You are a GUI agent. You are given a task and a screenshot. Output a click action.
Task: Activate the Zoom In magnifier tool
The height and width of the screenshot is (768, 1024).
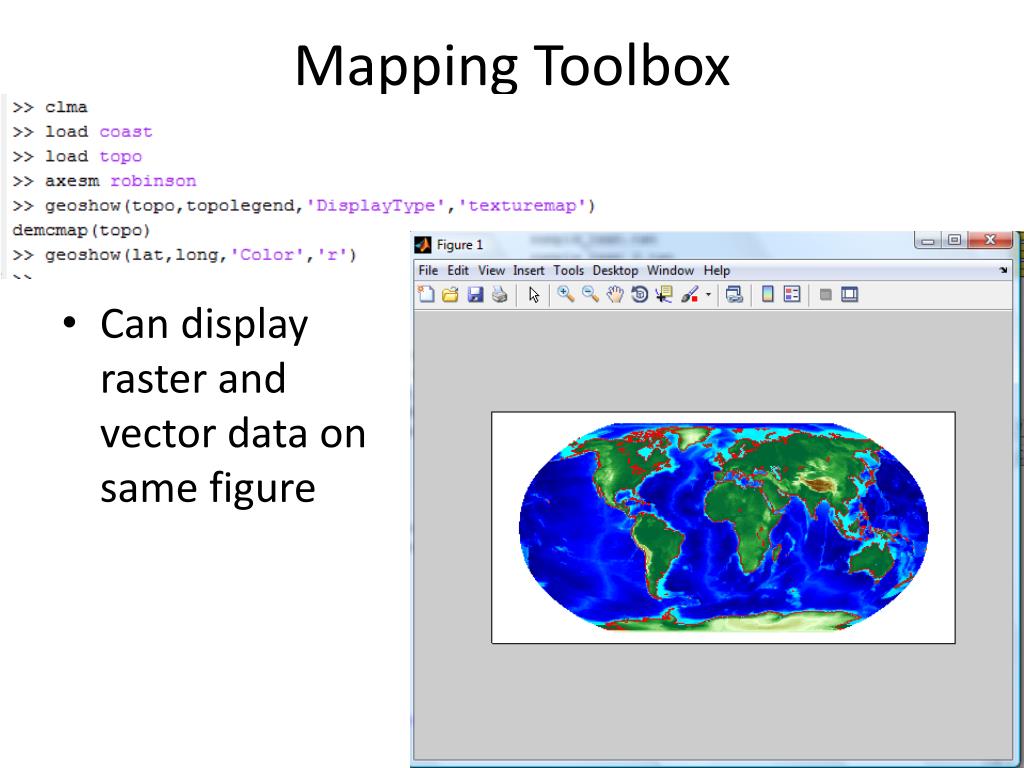[566, 295]
